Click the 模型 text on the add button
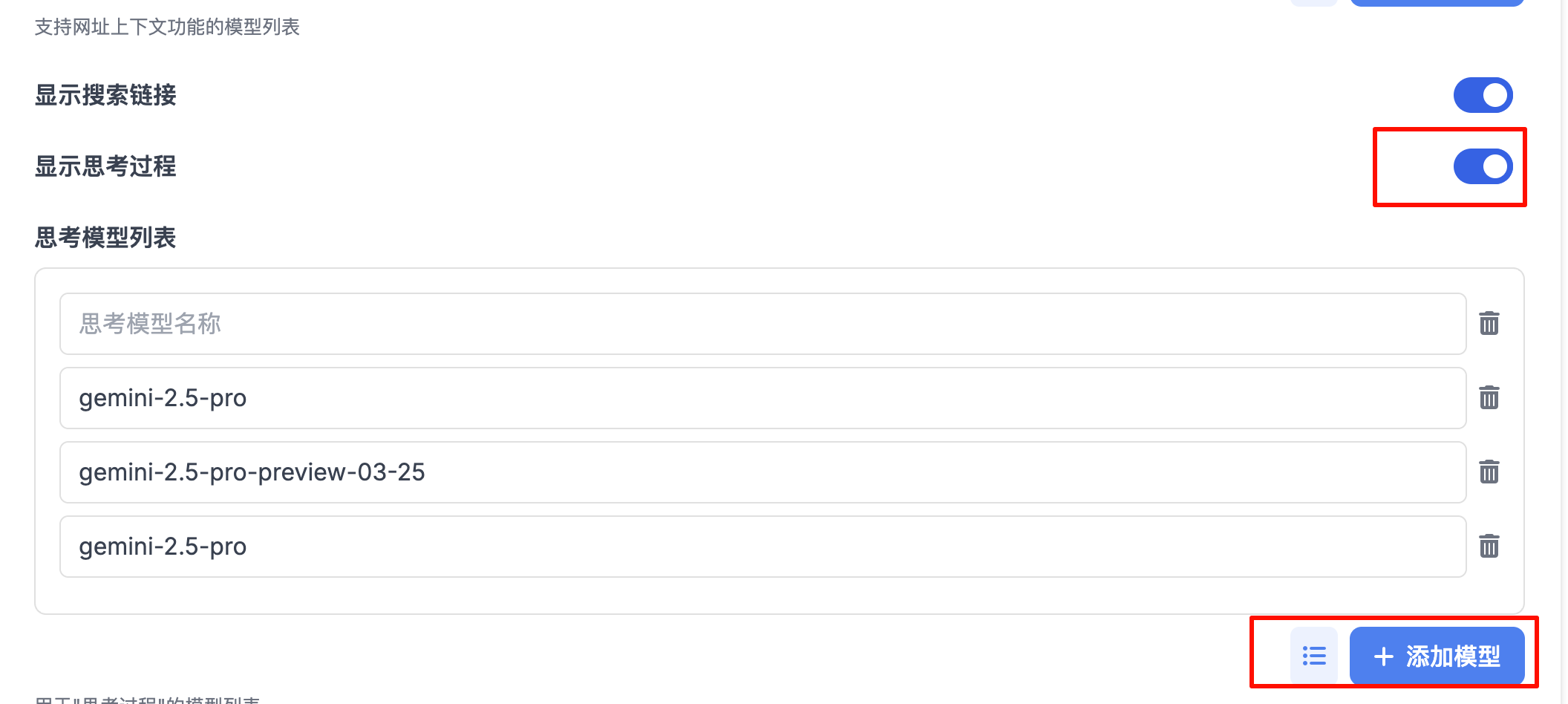The height and width of the screenshot is (704, 1568). click(x=1477, y=656)
